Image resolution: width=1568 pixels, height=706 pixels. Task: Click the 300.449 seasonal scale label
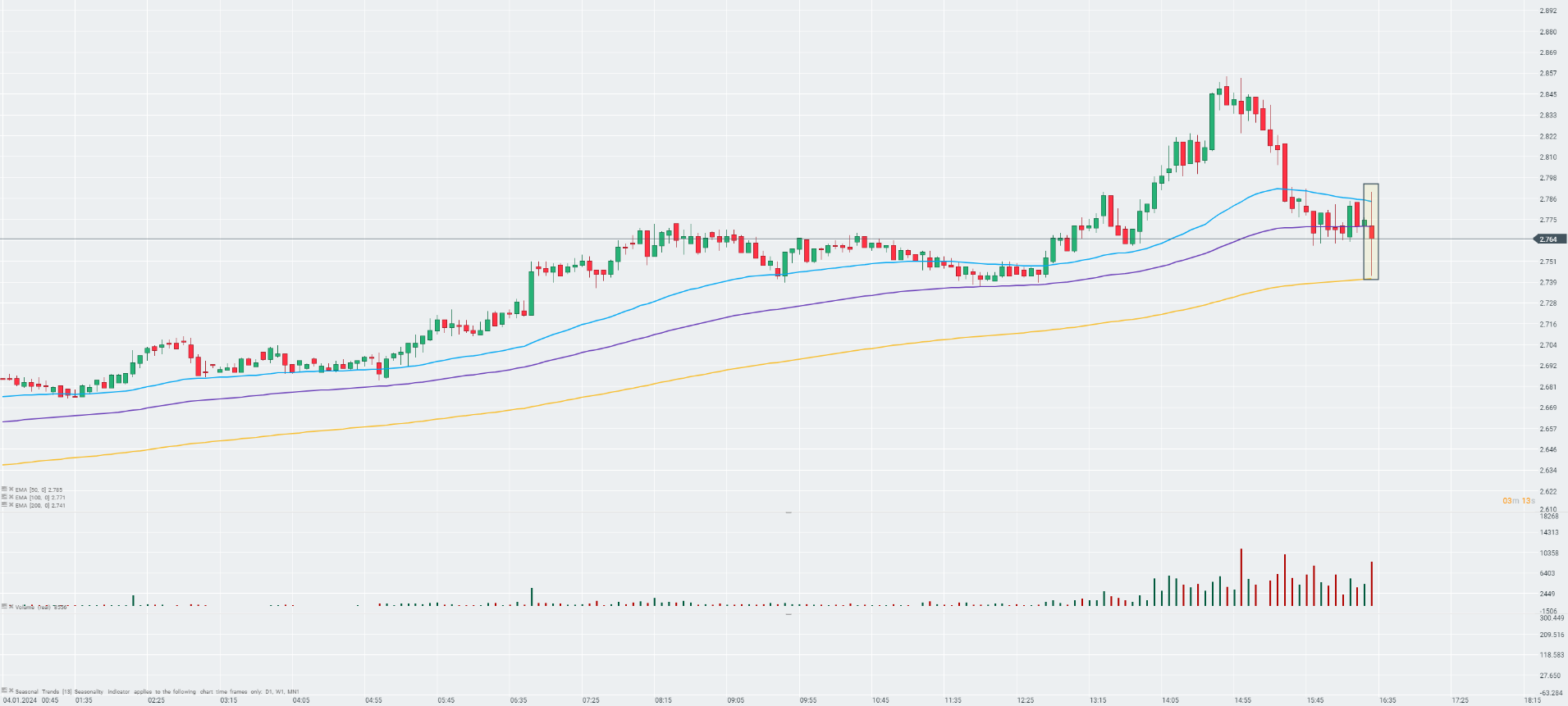tap(1551, 618)
